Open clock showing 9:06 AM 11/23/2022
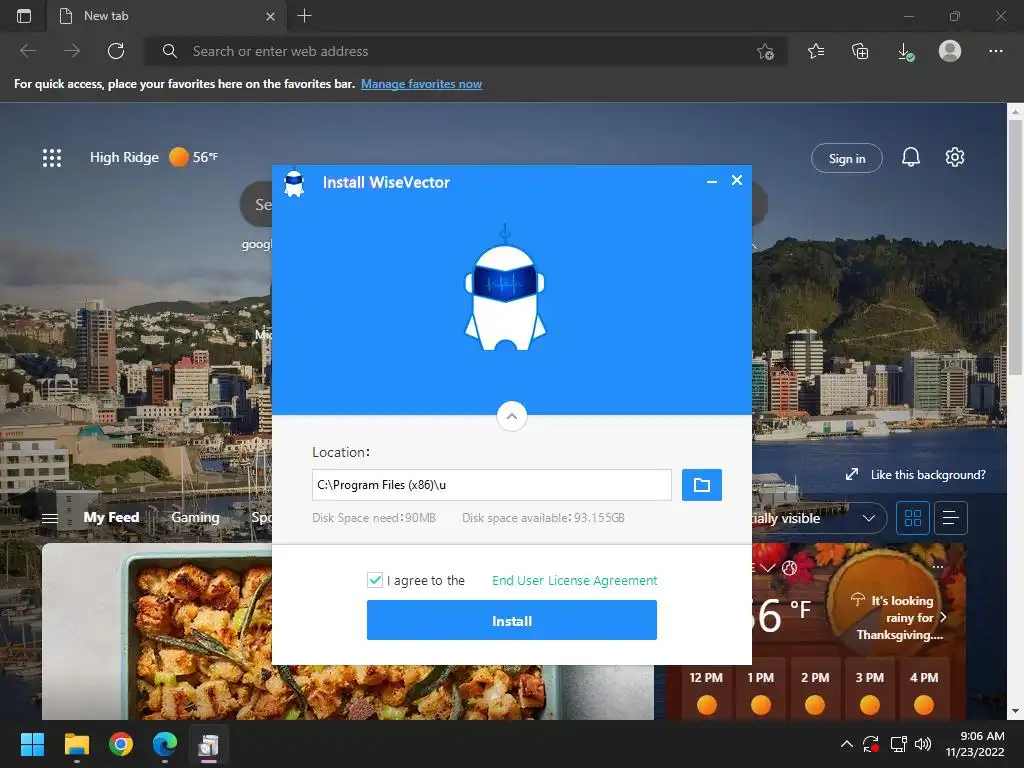This screenshot has width=1024, height=768. [974, 744]
